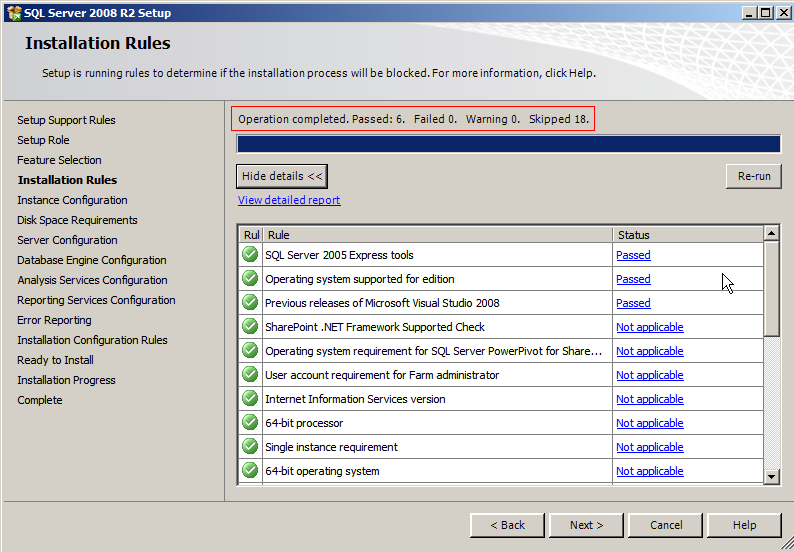This screenshot has height=552, width=794.
Task: Select Reporting Services Configuration step
Action: click(96, 300)
